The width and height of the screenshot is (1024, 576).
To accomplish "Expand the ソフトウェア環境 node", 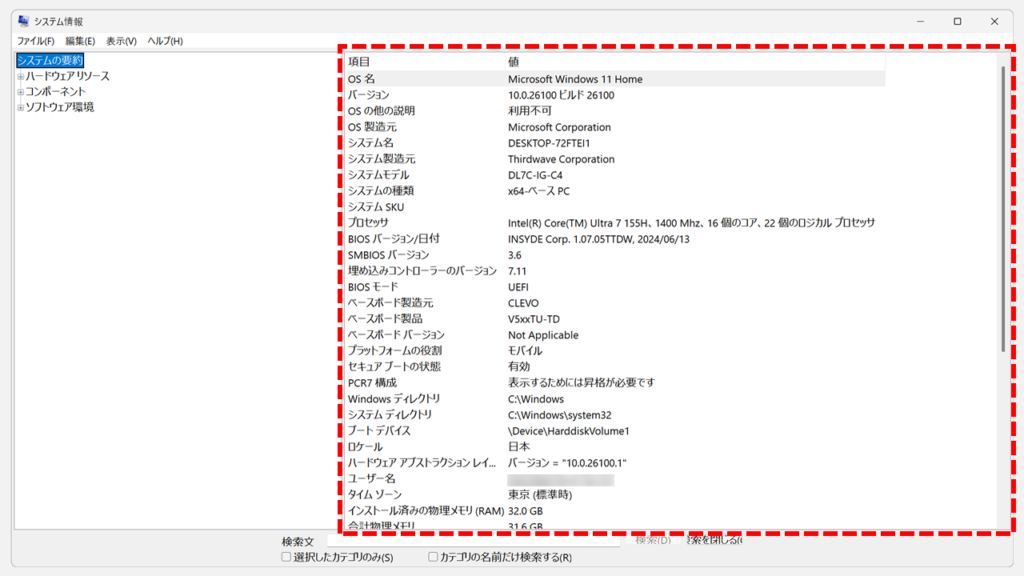I will [20, 108].
